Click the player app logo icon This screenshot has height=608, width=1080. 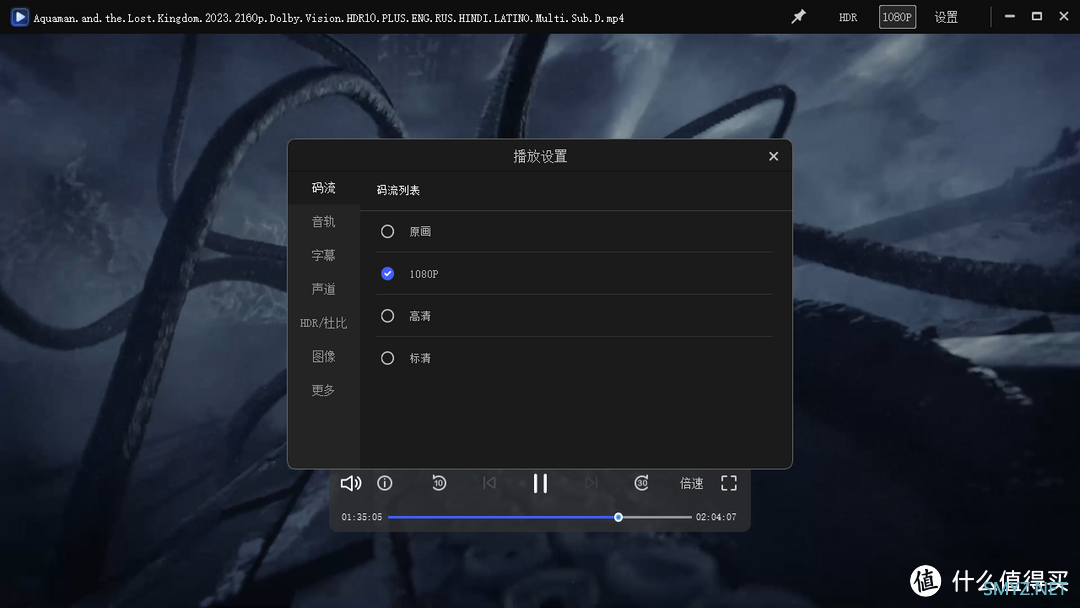[x=20, y=17]
